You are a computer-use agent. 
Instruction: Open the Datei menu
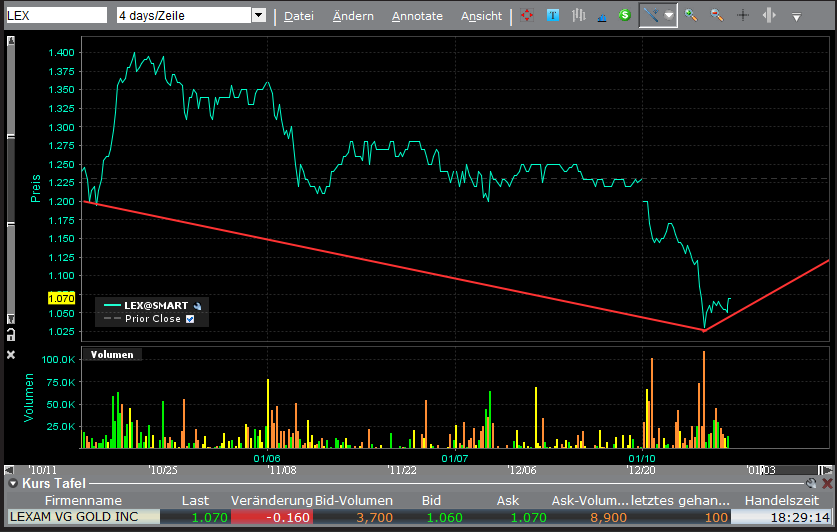pyautogui.click(x=298, y=16)
